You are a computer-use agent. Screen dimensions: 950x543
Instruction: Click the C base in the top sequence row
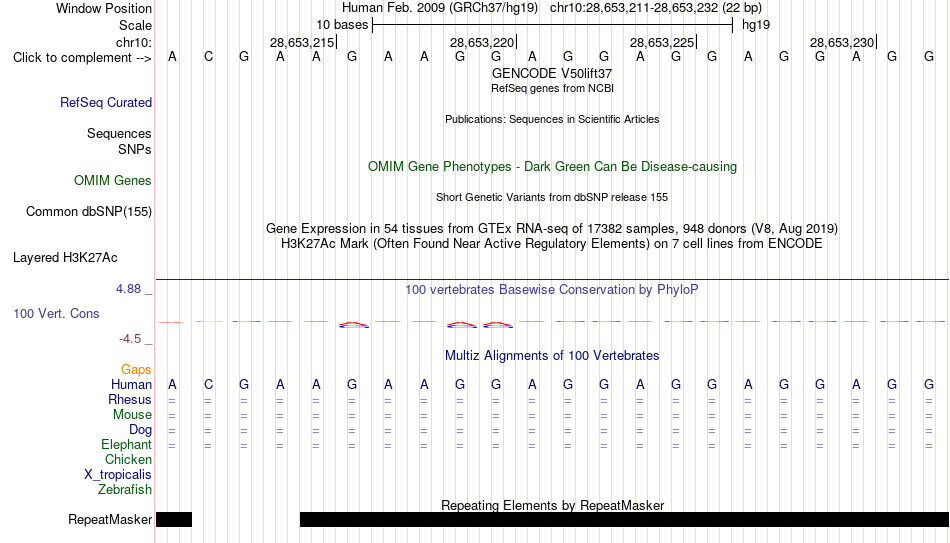point(208,57)
